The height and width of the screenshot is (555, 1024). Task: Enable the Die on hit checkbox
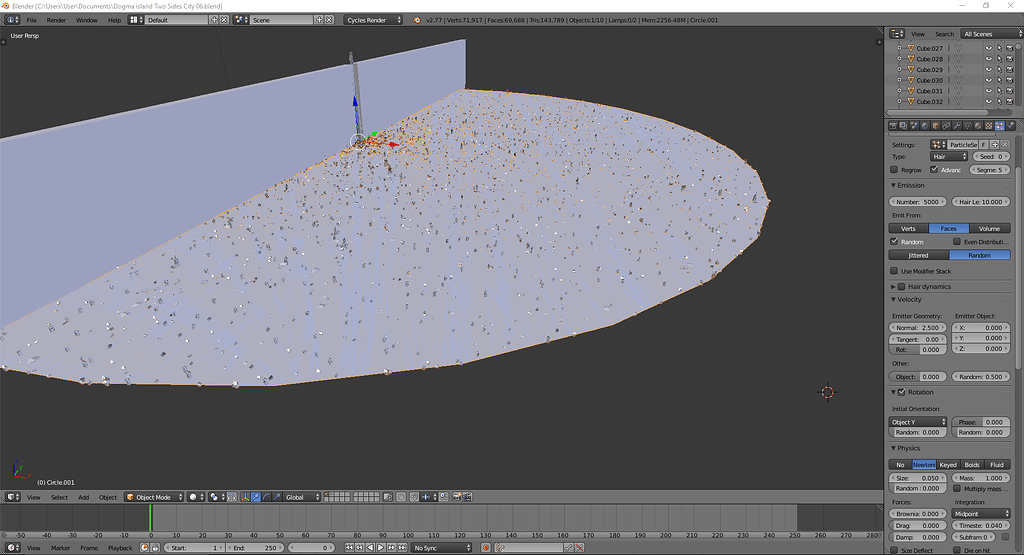(x=957, y=550)
